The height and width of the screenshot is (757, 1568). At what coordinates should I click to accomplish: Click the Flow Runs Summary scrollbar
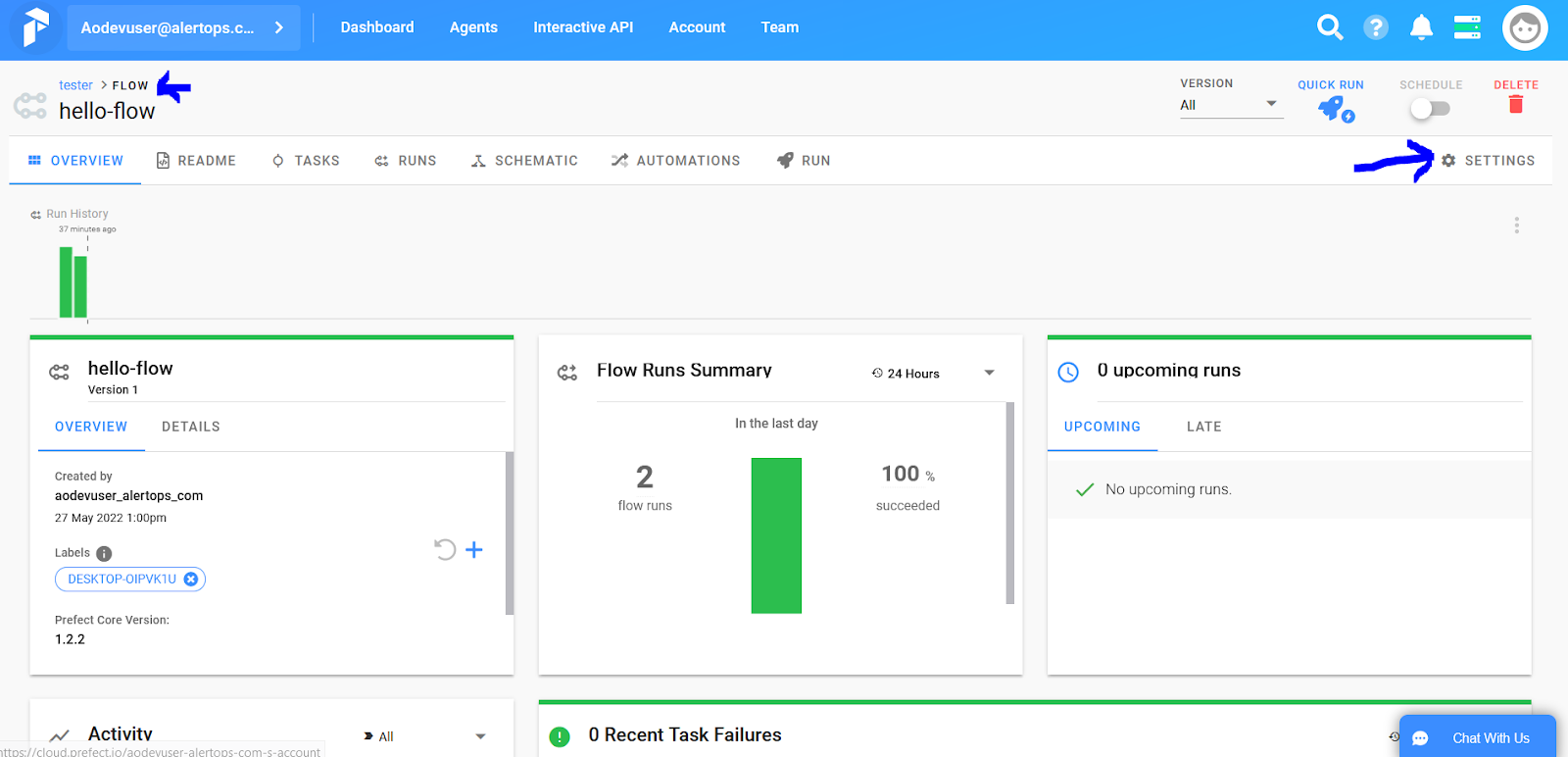[1009, 503]
